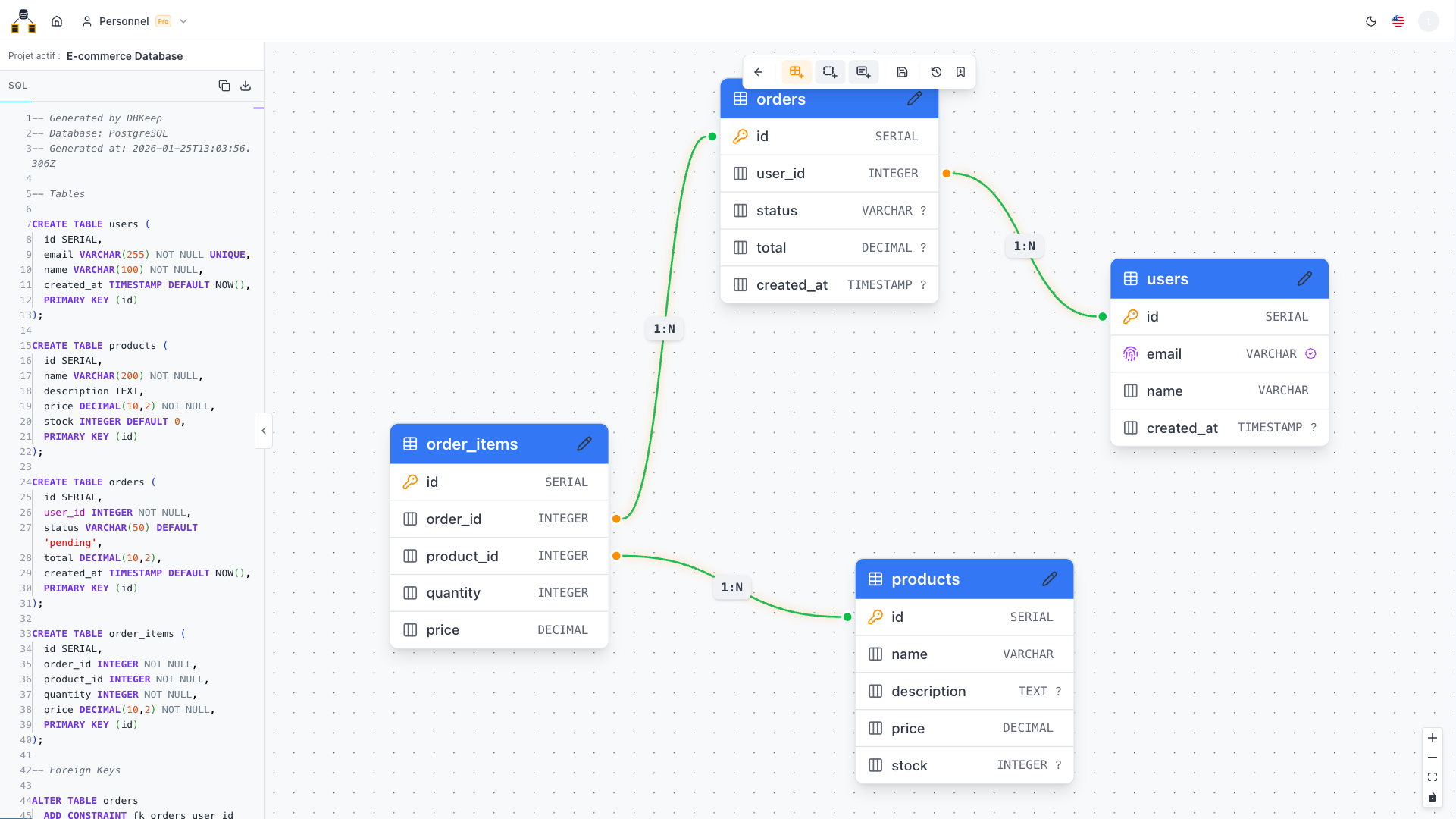Screen dimensions: 1456x819
Task: Click the back arrow in toolbar
Action: click(x=759, y=72)
